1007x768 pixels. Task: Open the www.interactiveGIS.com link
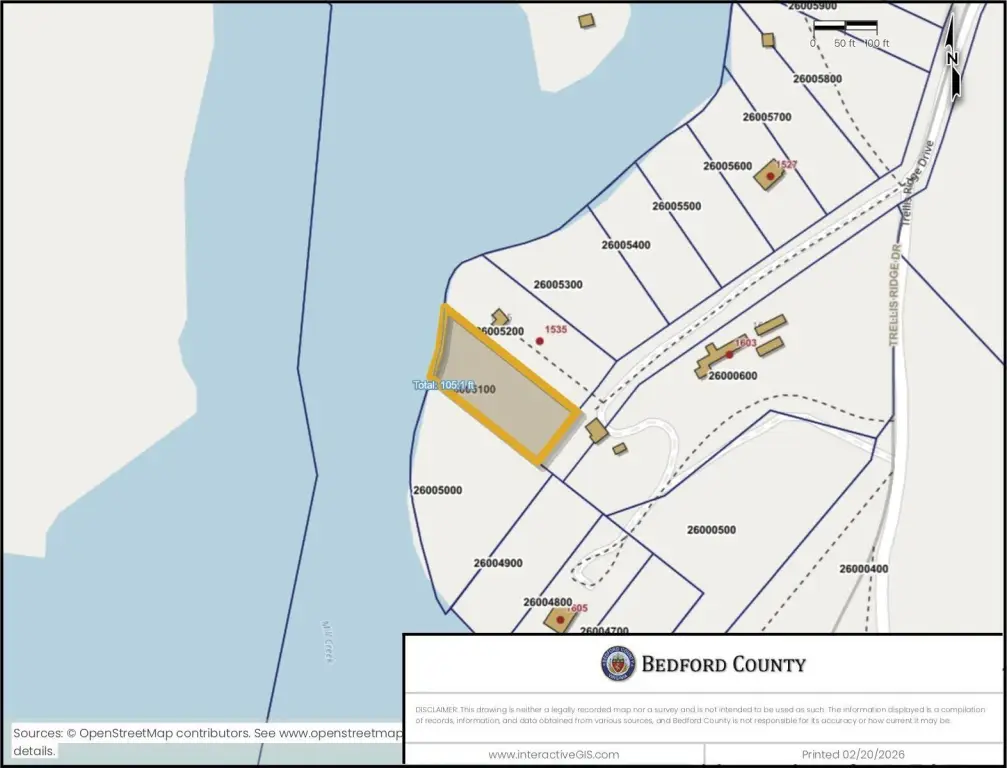point(554,755)
